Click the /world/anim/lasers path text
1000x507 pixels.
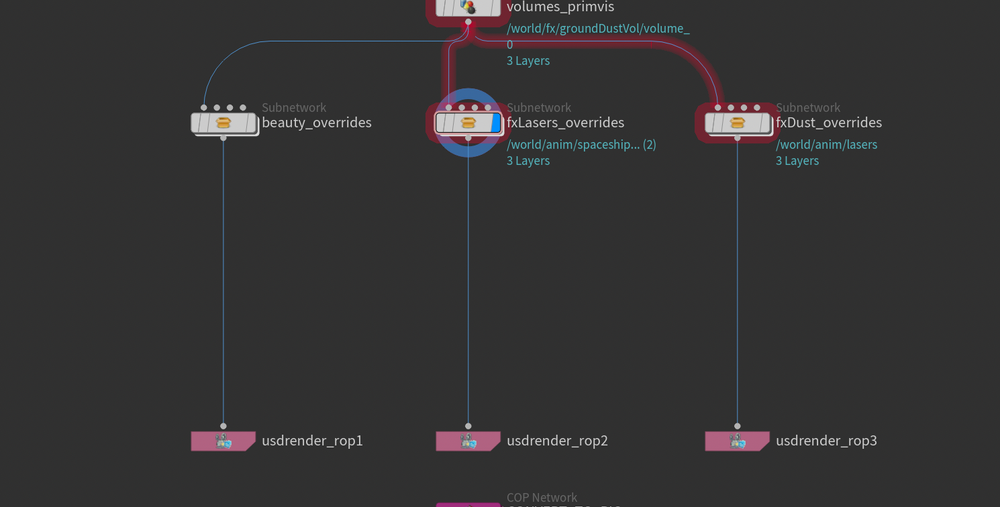click(x=826, y=145)
